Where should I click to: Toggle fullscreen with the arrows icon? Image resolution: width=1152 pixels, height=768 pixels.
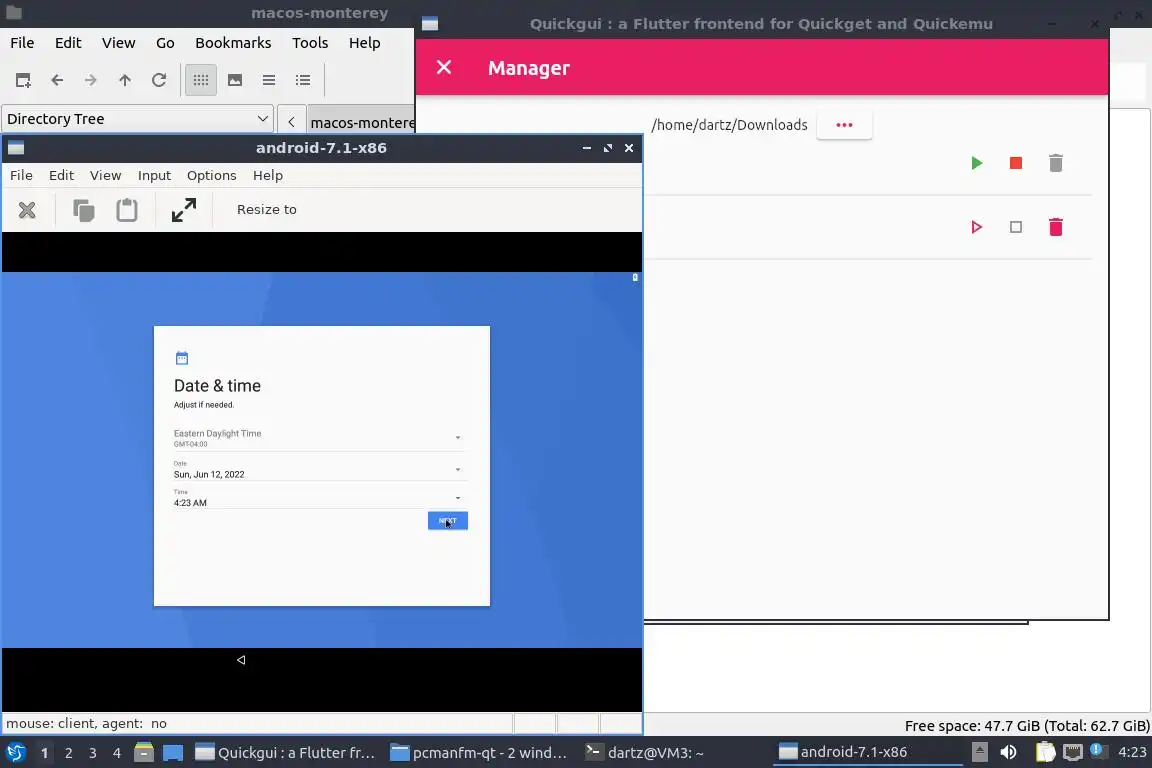[x=184, y=210]
